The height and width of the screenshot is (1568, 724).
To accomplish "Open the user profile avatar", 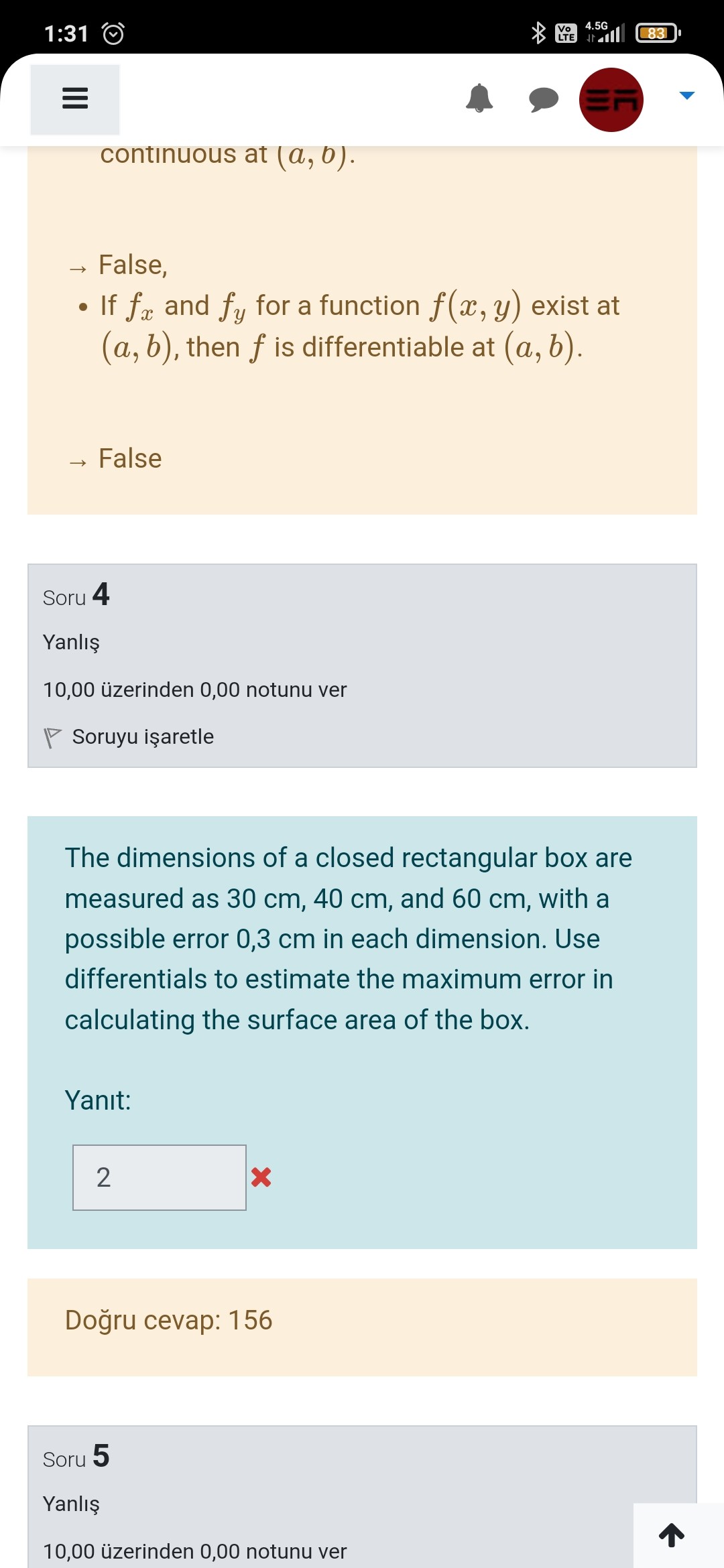I will (x=611, y=99).
